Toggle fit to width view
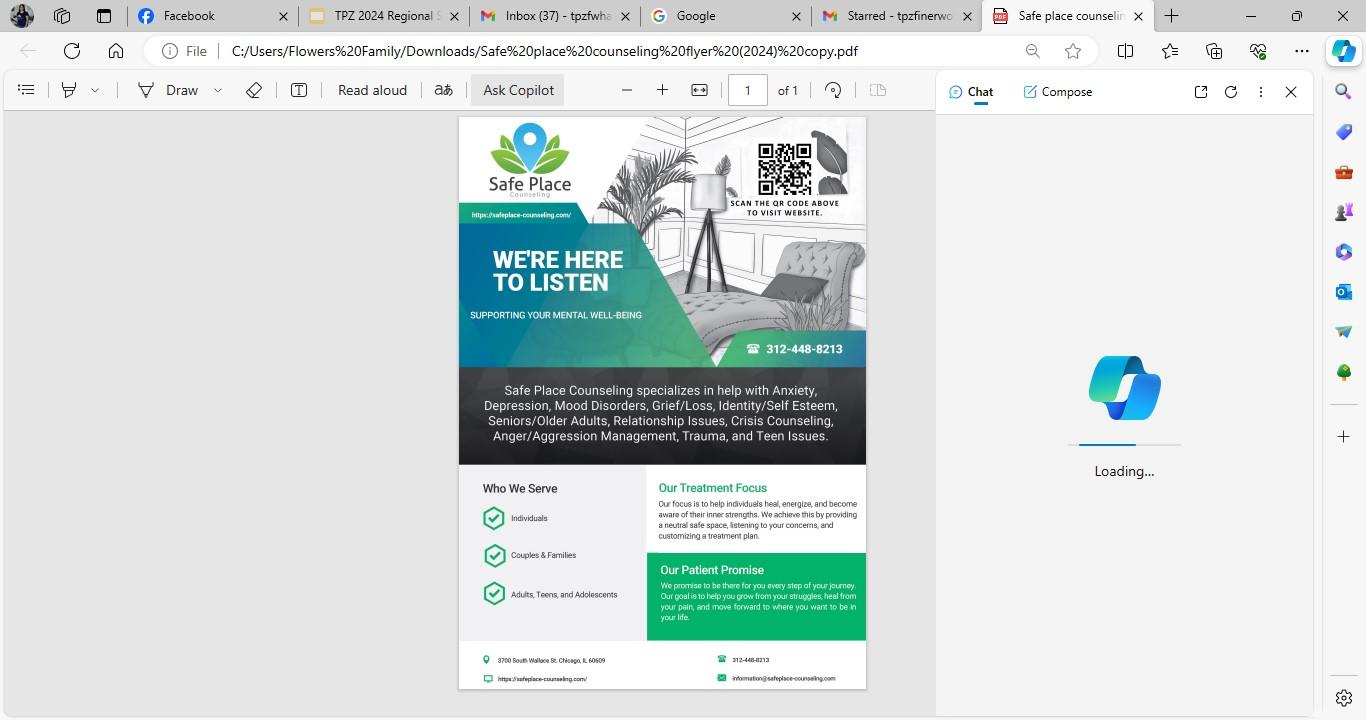1366x720 pixels. tap(700, 90)
